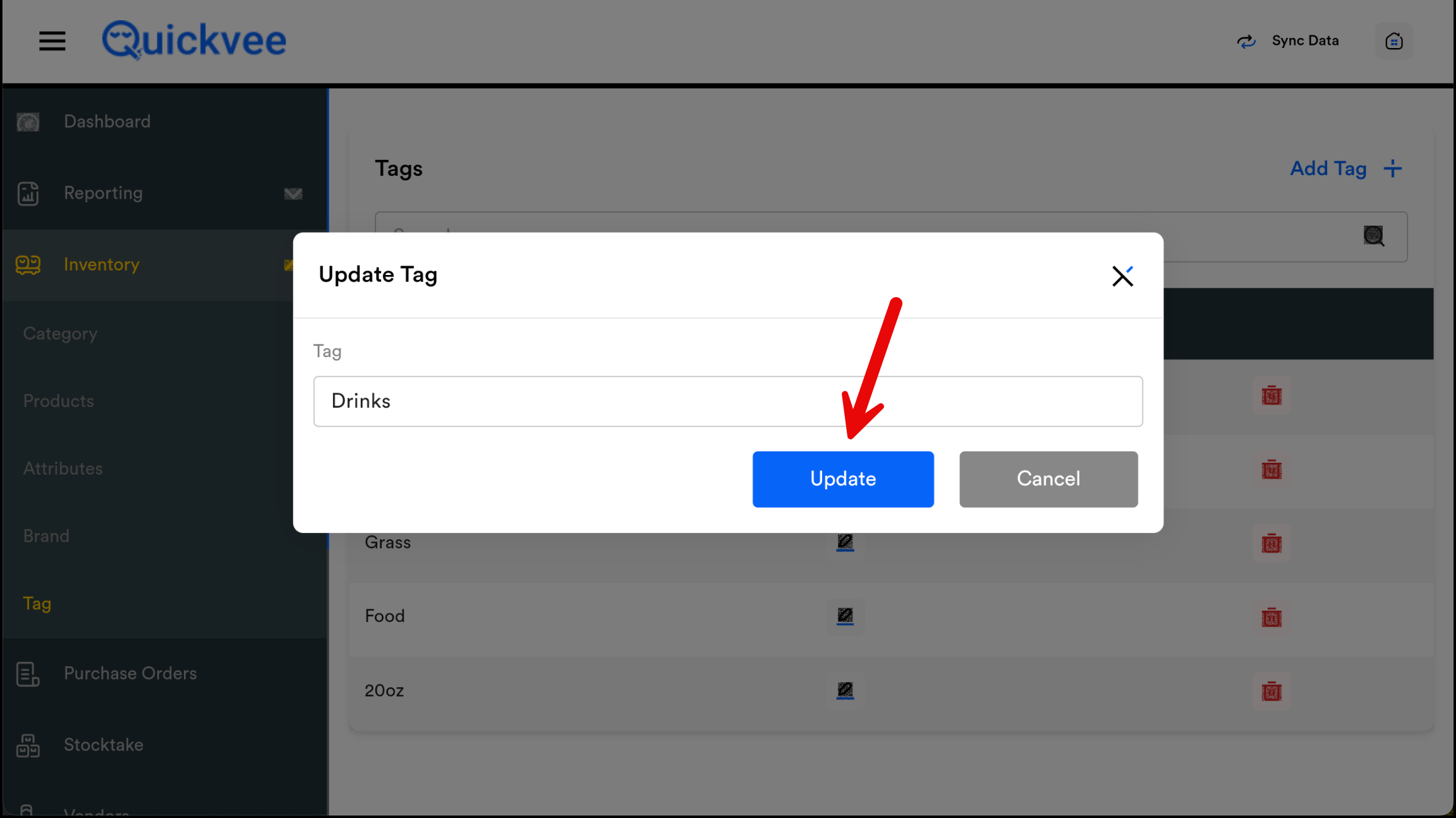Edit the Food tag pencil icon

point(845,616)
